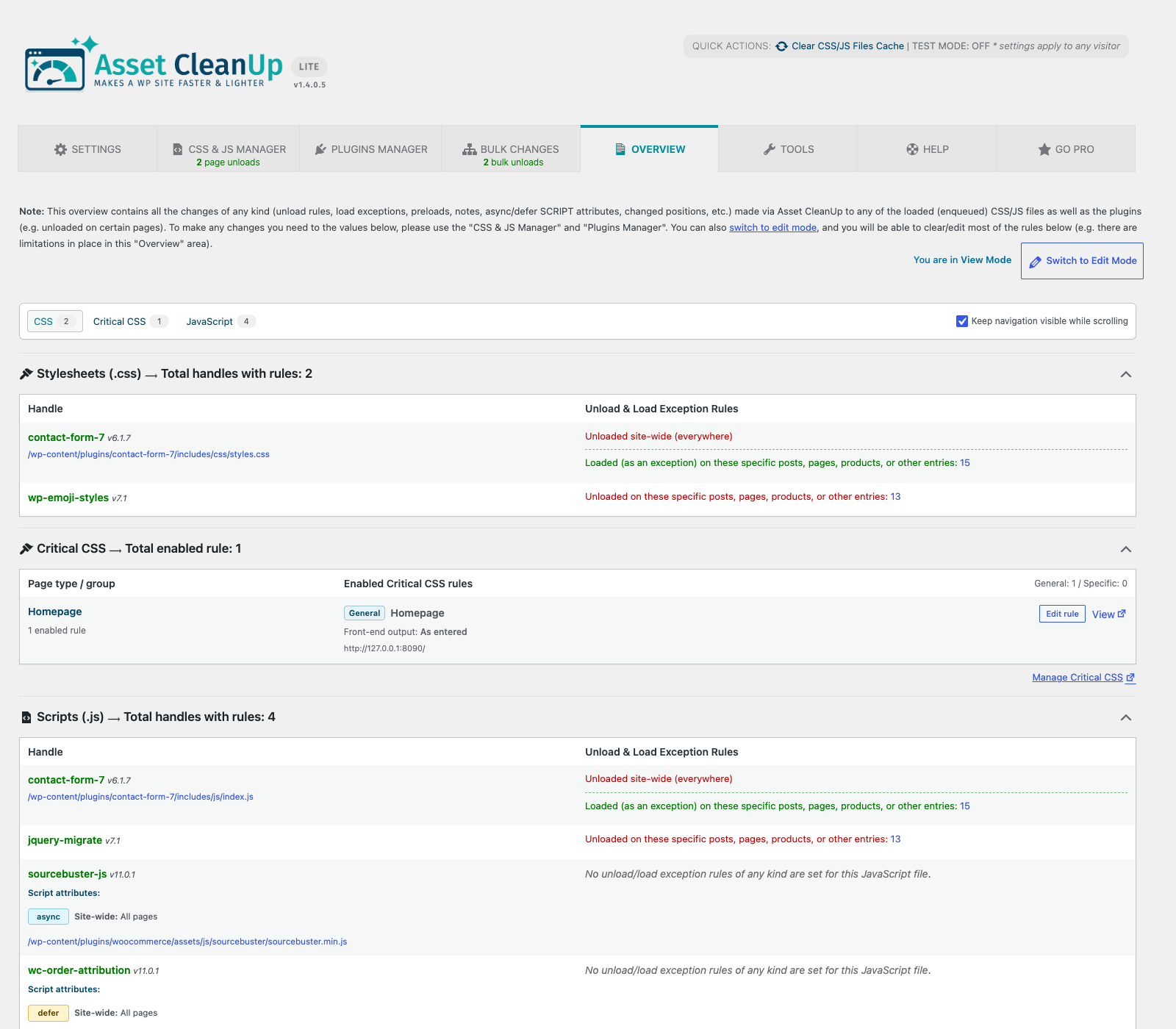Click the Clear Cache refresh icon
Image resolution: width=1176 pixels, height=1029 pixels.
pos(781,46)
